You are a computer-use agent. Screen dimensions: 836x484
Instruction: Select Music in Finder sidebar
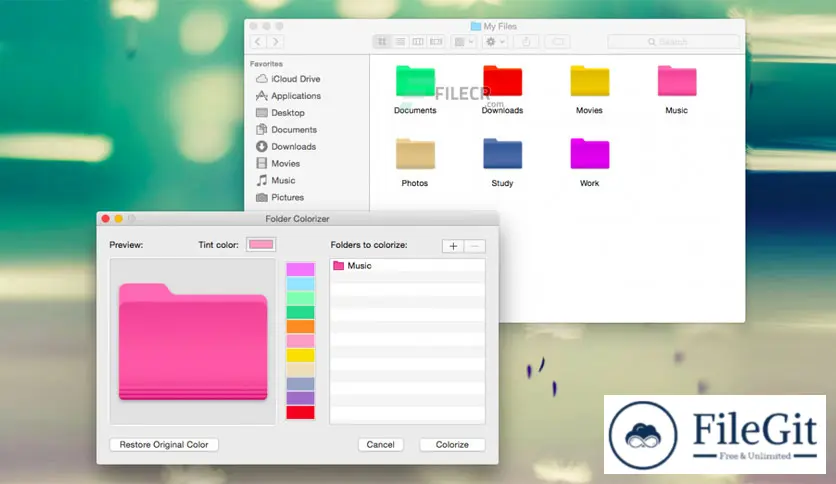click(x=276, y=180)
